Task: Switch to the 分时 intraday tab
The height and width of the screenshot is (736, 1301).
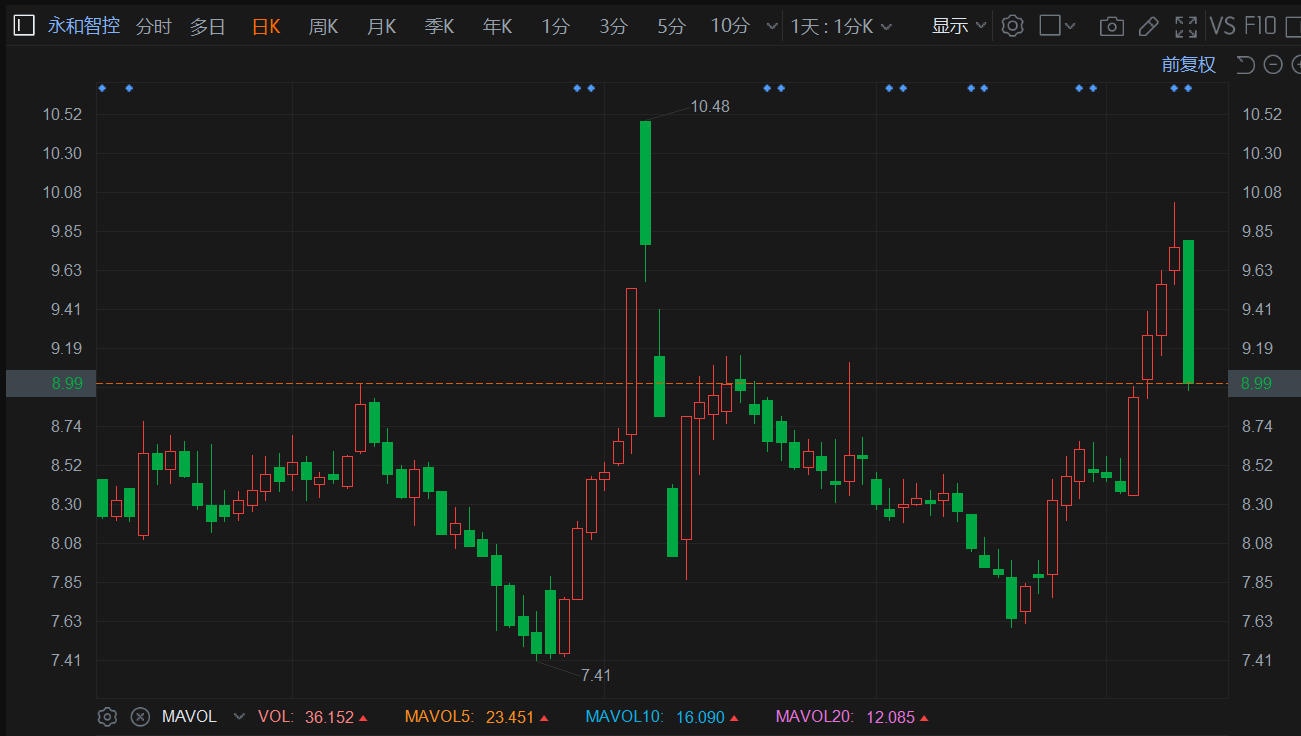Action: [153, 26]
